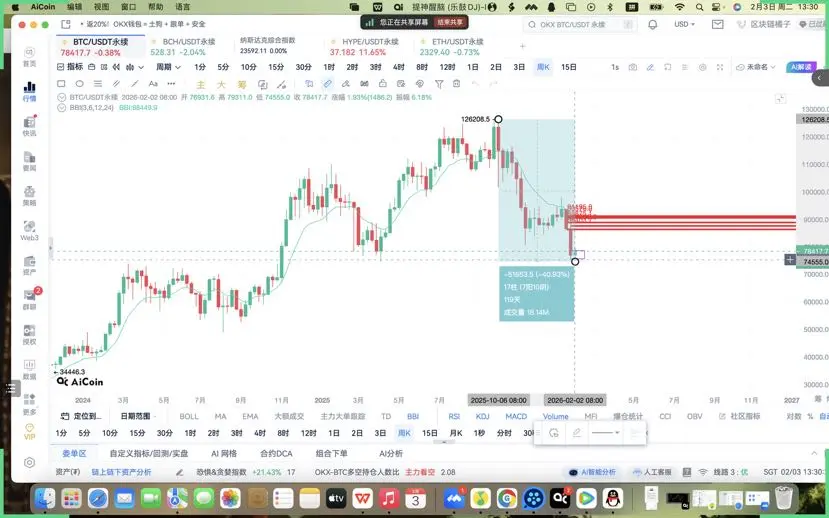Toggle the KDJ indicator

click(x=483, y=417)
